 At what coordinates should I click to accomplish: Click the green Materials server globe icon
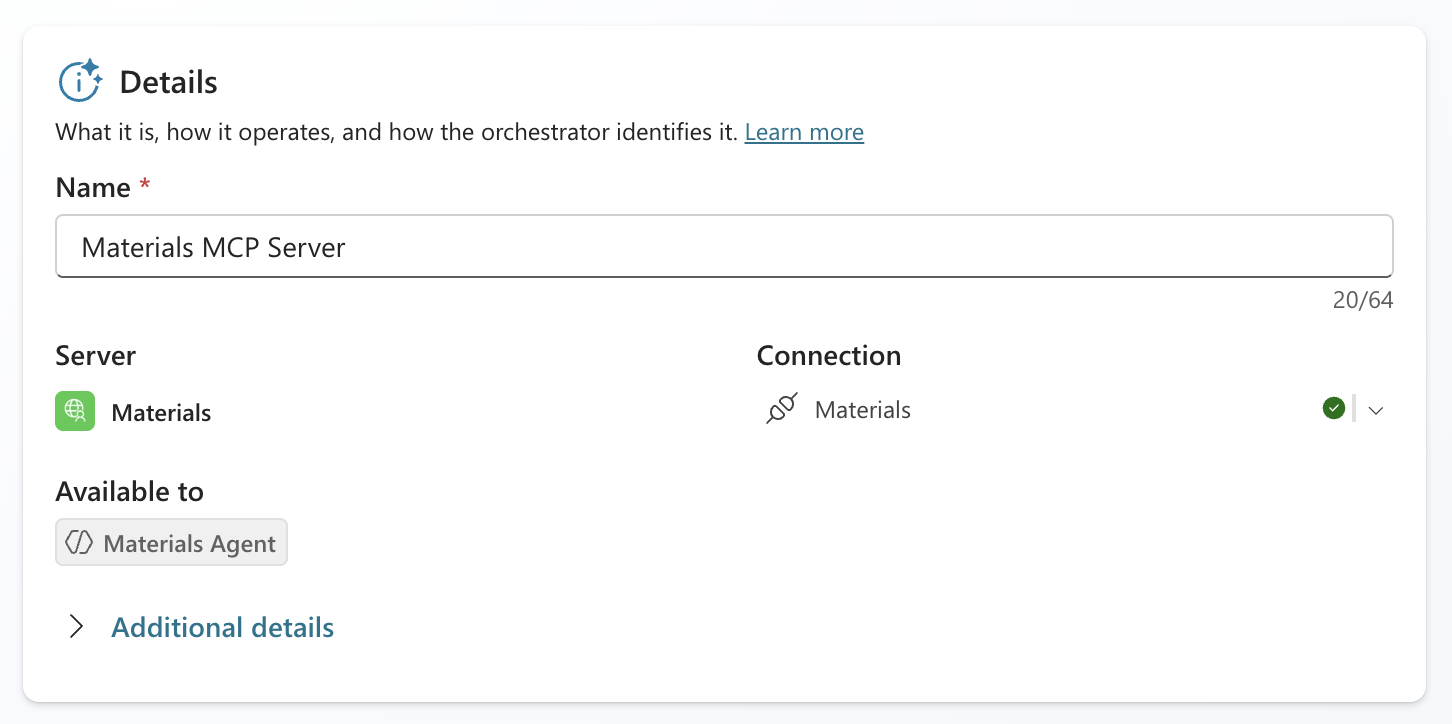75,411
